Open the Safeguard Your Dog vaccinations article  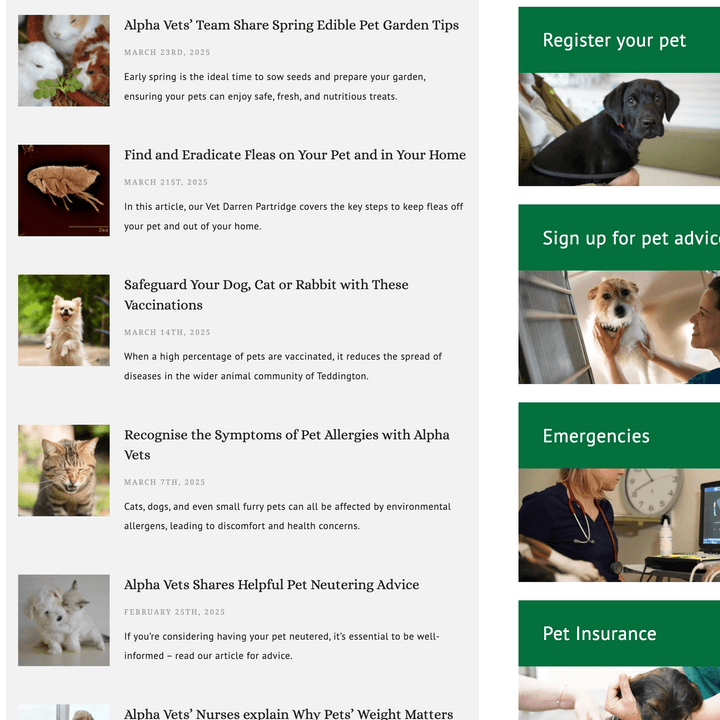tap(266, 295)
